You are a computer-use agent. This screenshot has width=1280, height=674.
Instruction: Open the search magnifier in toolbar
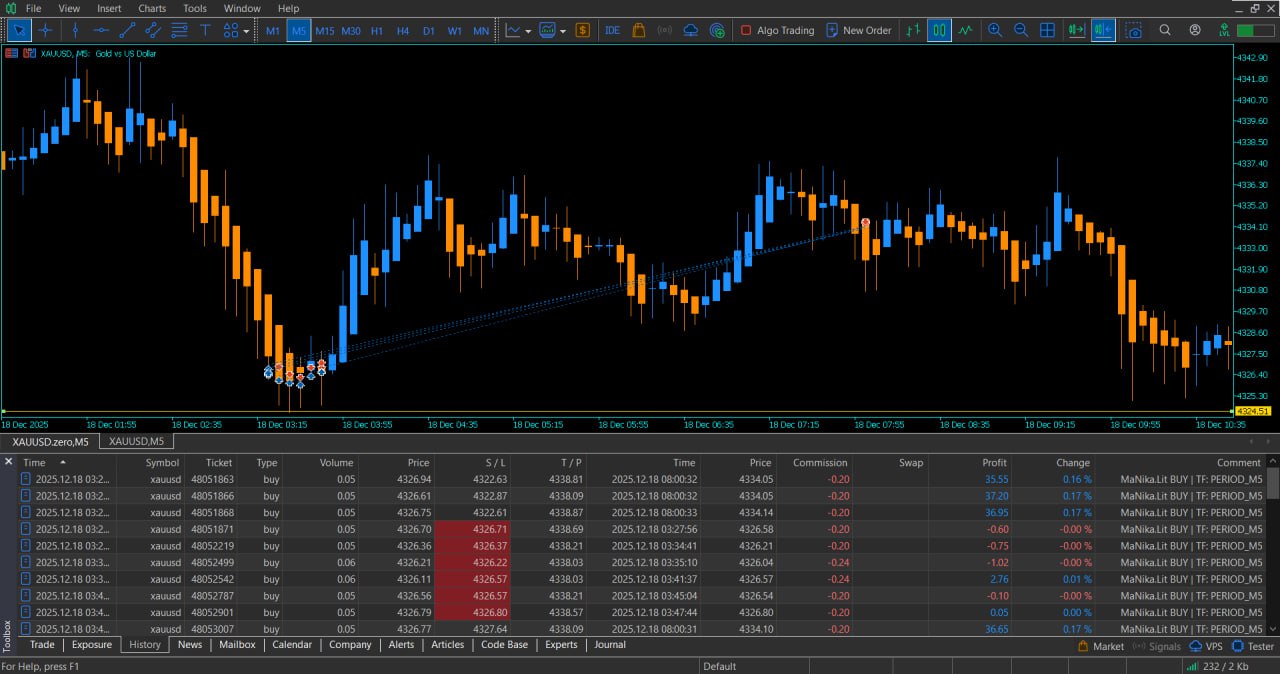(1165, 31)
